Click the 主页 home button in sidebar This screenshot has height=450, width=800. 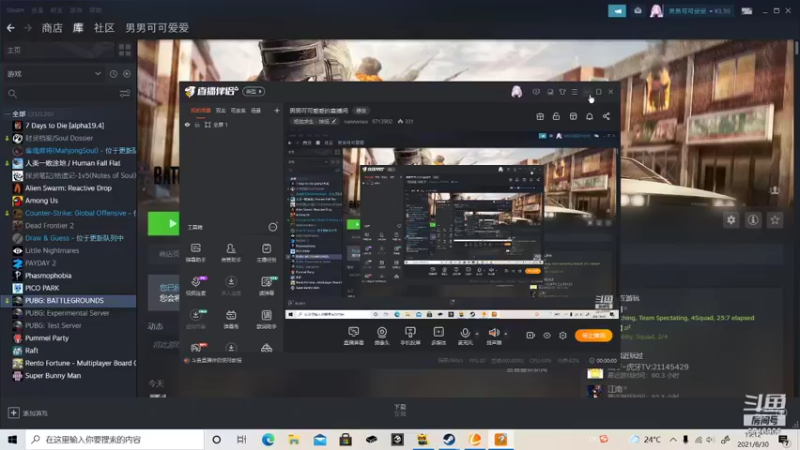pos(14,50)
